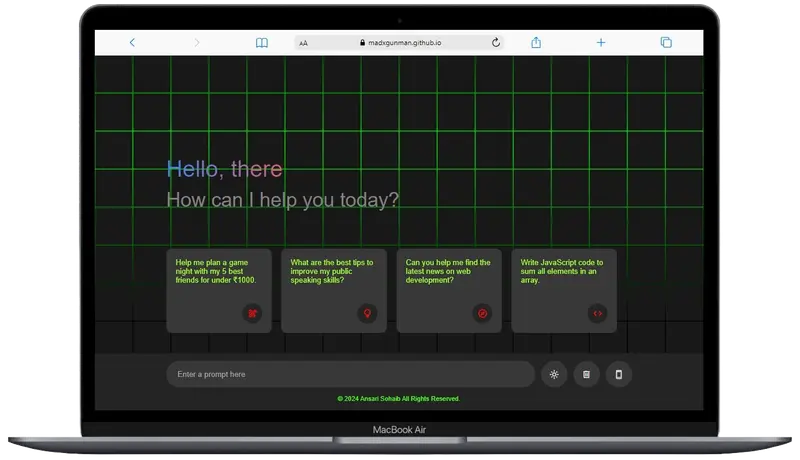This screenshot has height=460, width=800.
Task: Open the Safari share icon
Action: click(536, 42)
